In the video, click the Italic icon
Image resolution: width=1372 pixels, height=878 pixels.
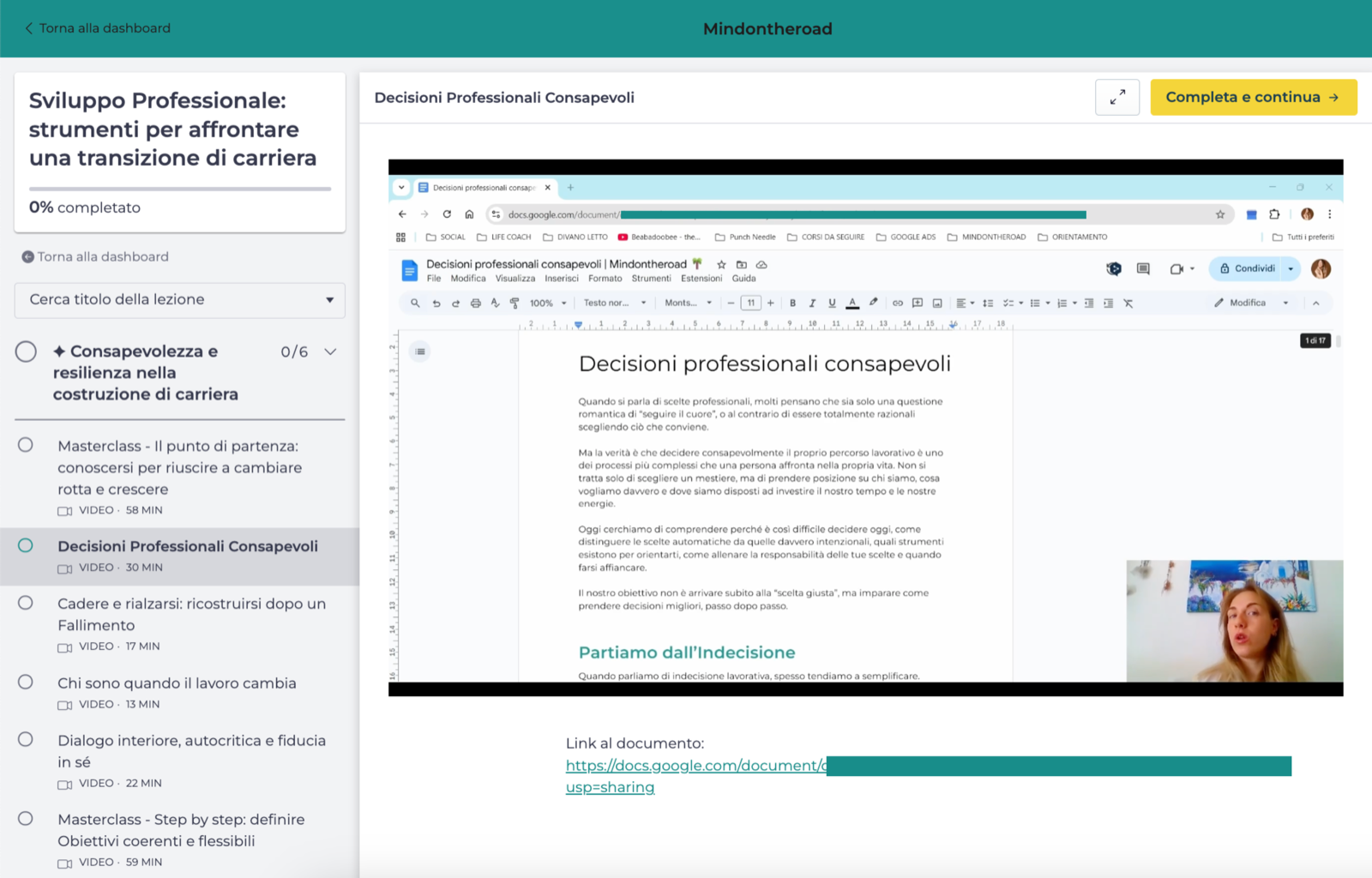click(x=812, y=303)
